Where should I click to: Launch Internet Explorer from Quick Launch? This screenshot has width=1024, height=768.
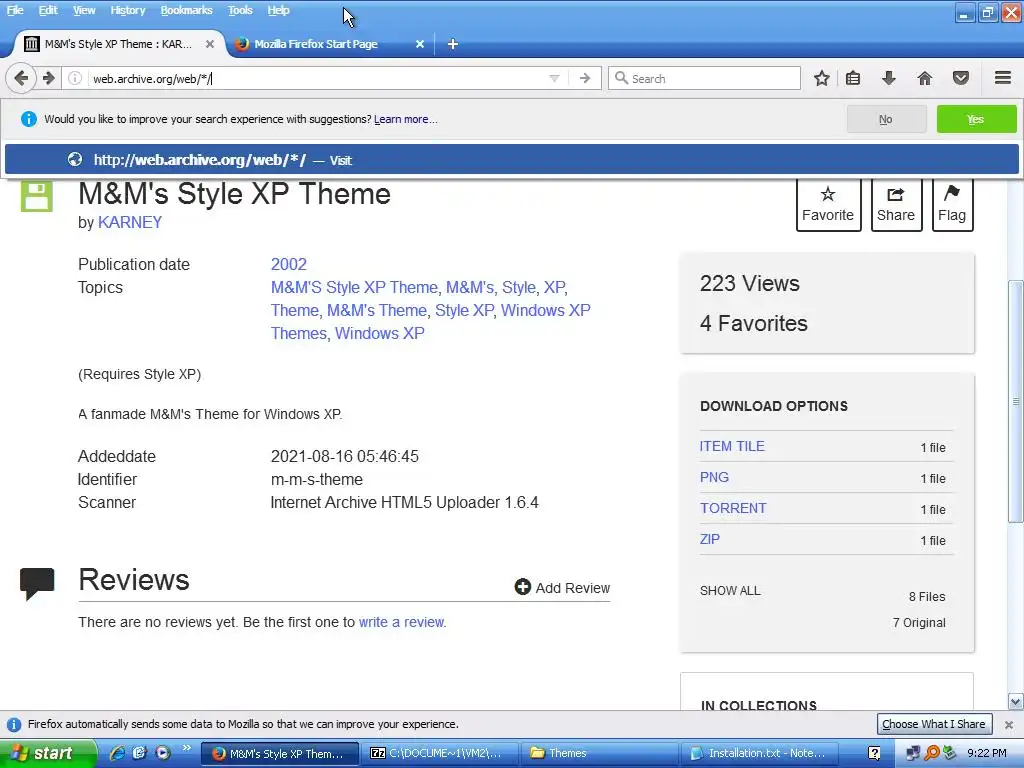[x=118, y=753]
